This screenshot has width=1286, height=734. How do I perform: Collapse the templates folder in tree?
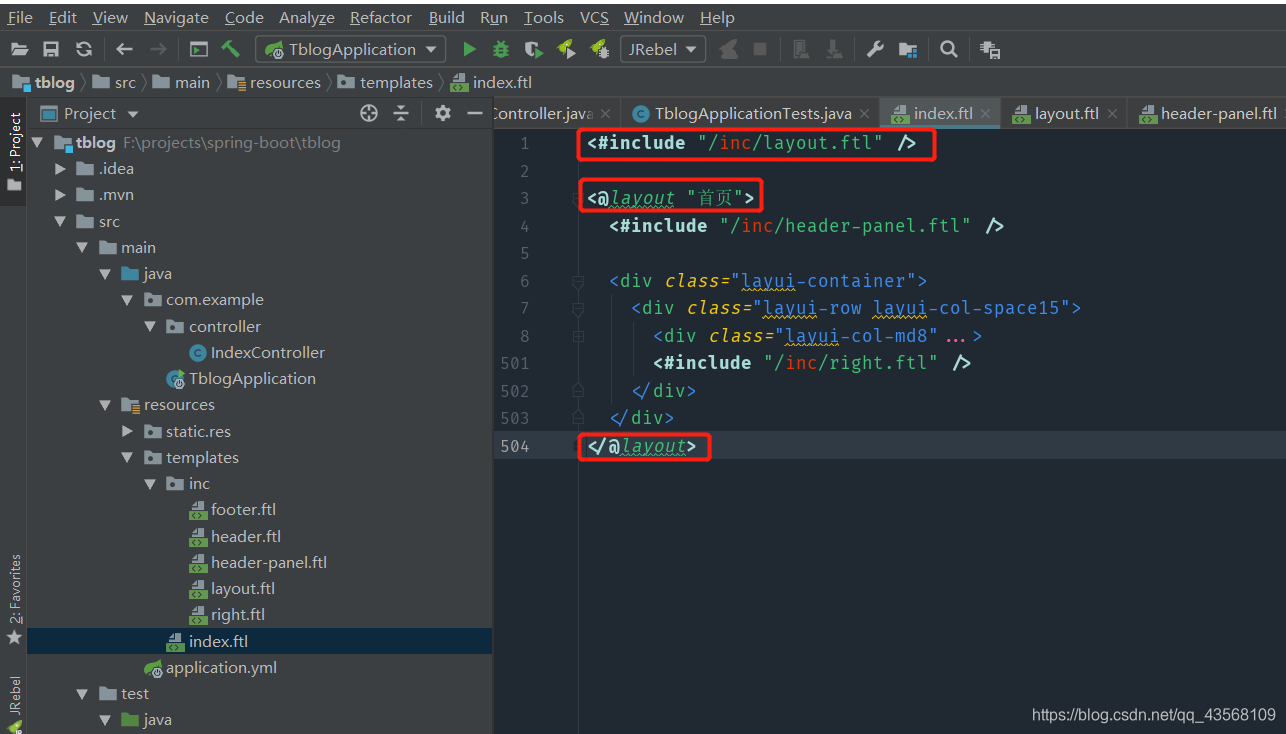(x=127, y=458)
